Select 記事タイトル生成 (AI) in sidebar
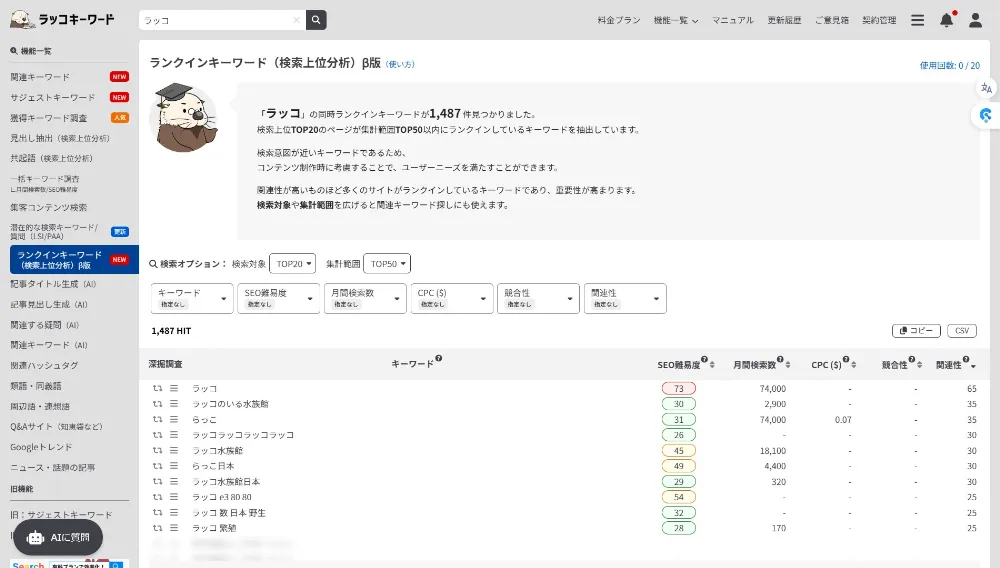 (53, 284)
